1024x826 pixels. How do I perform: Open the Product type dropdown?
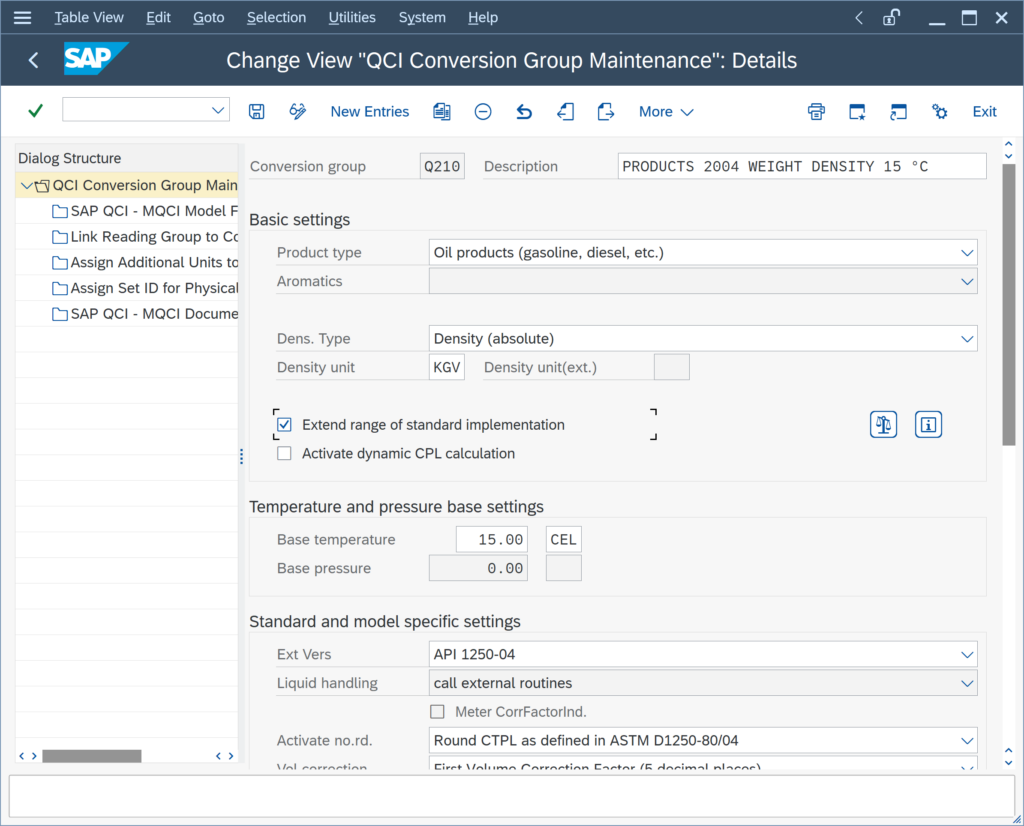[x=967, y=253]
